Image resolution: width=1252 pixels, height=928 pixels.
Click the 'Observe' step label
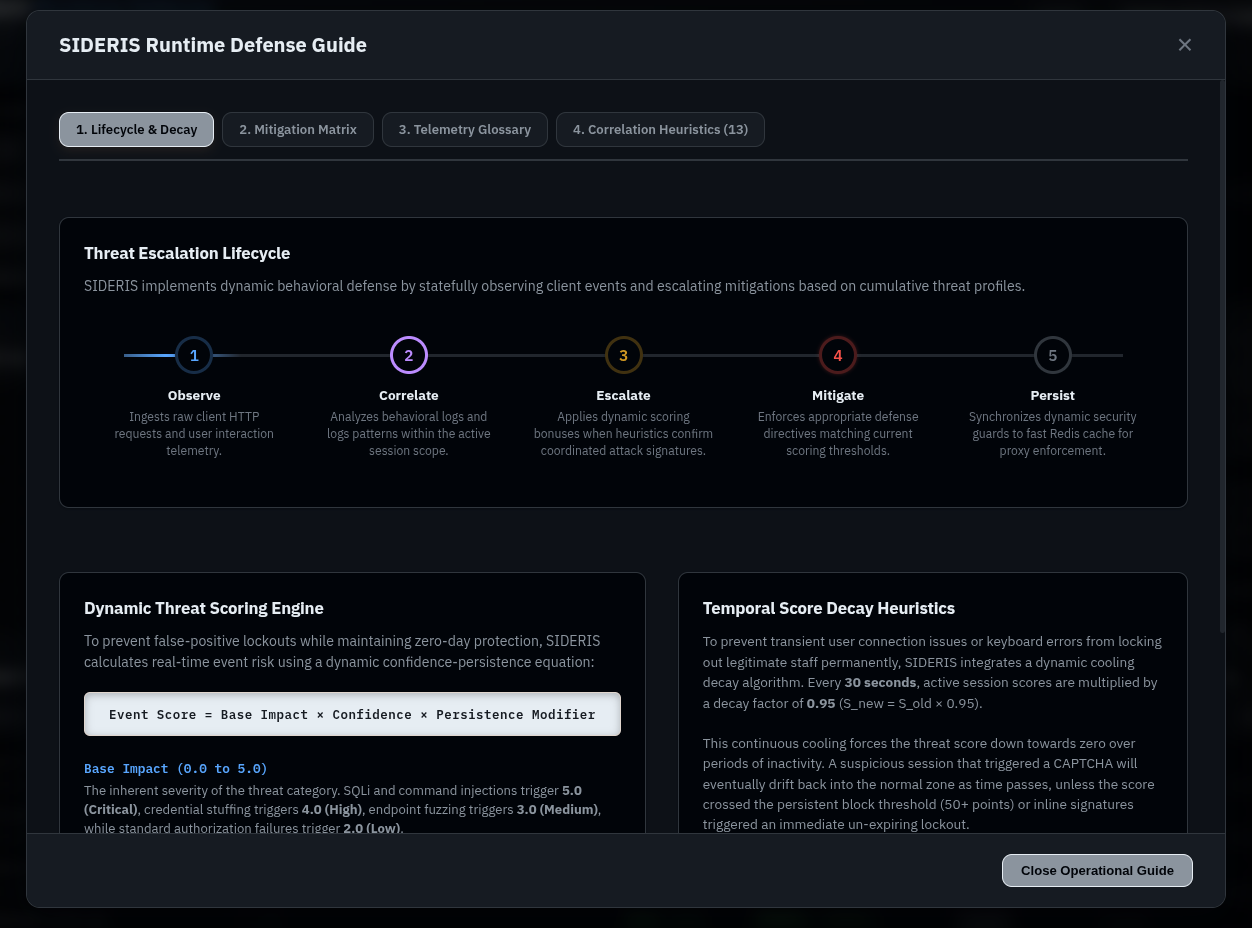pos(194,395)
